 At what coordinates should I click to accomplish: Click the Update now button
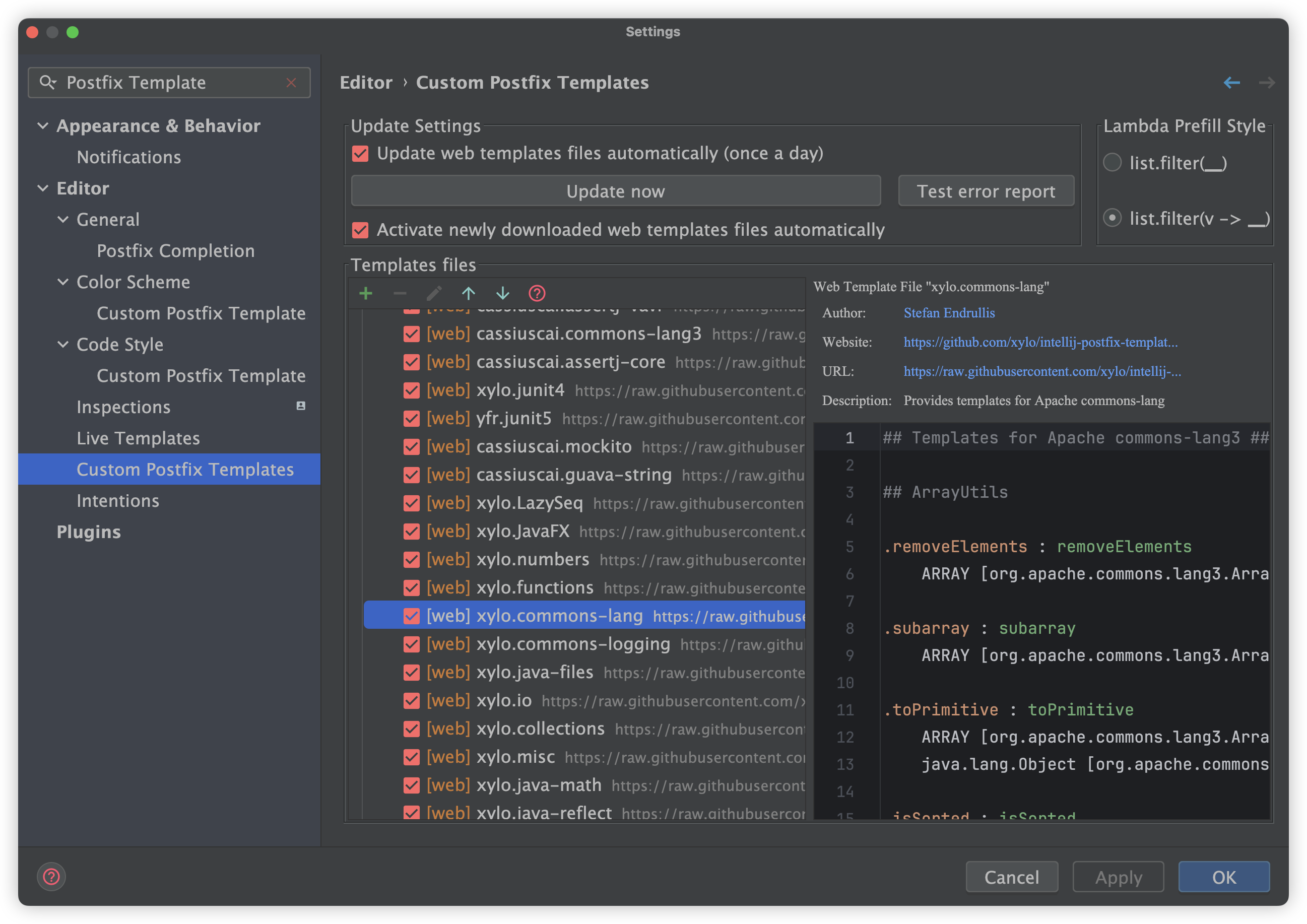coord(615,191)
